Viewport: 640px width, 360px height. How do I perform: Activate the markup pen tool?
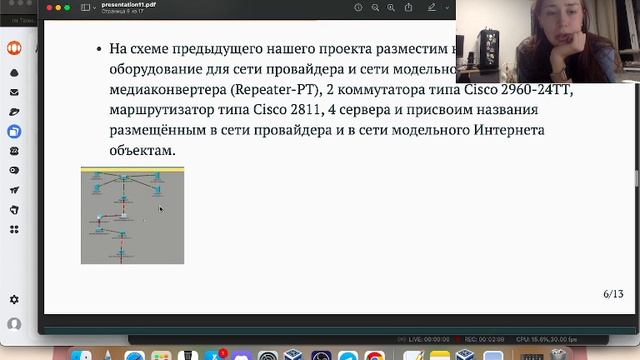[x=432, y=7]
